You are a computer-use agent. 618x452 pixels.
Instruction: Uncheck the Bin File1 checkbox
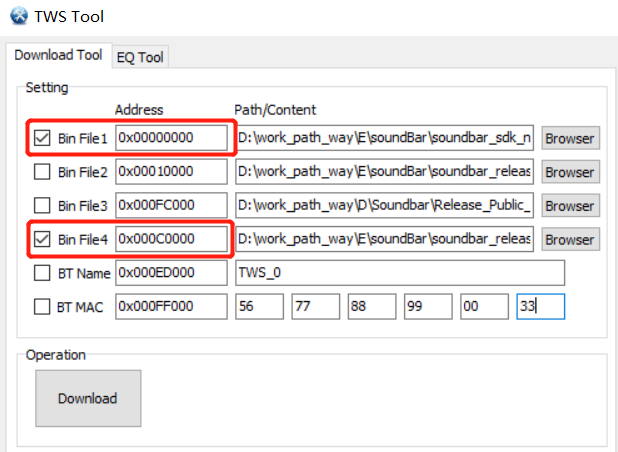(42, 138)
